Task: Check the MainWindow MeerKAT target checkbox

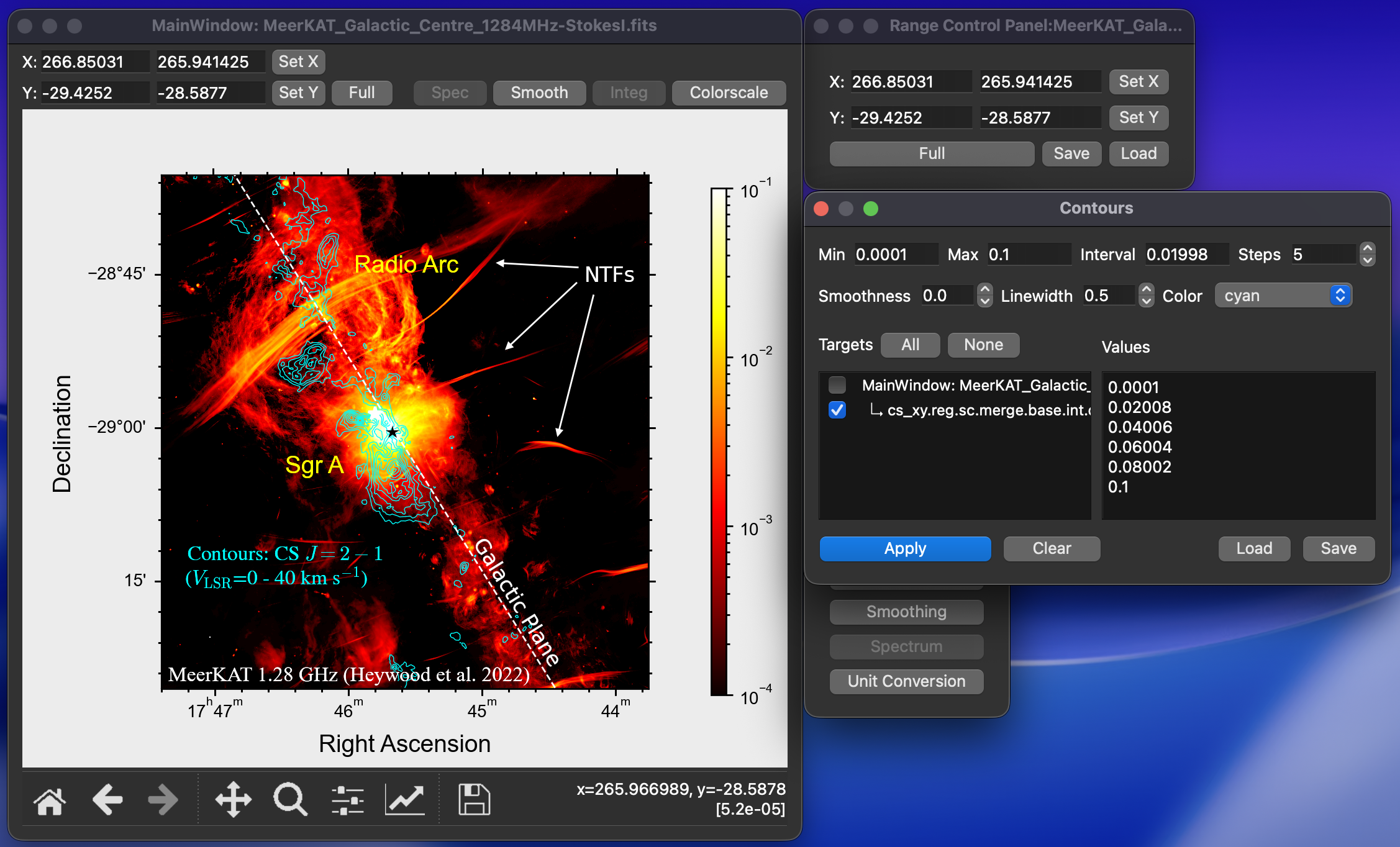Action: point(837,385)
